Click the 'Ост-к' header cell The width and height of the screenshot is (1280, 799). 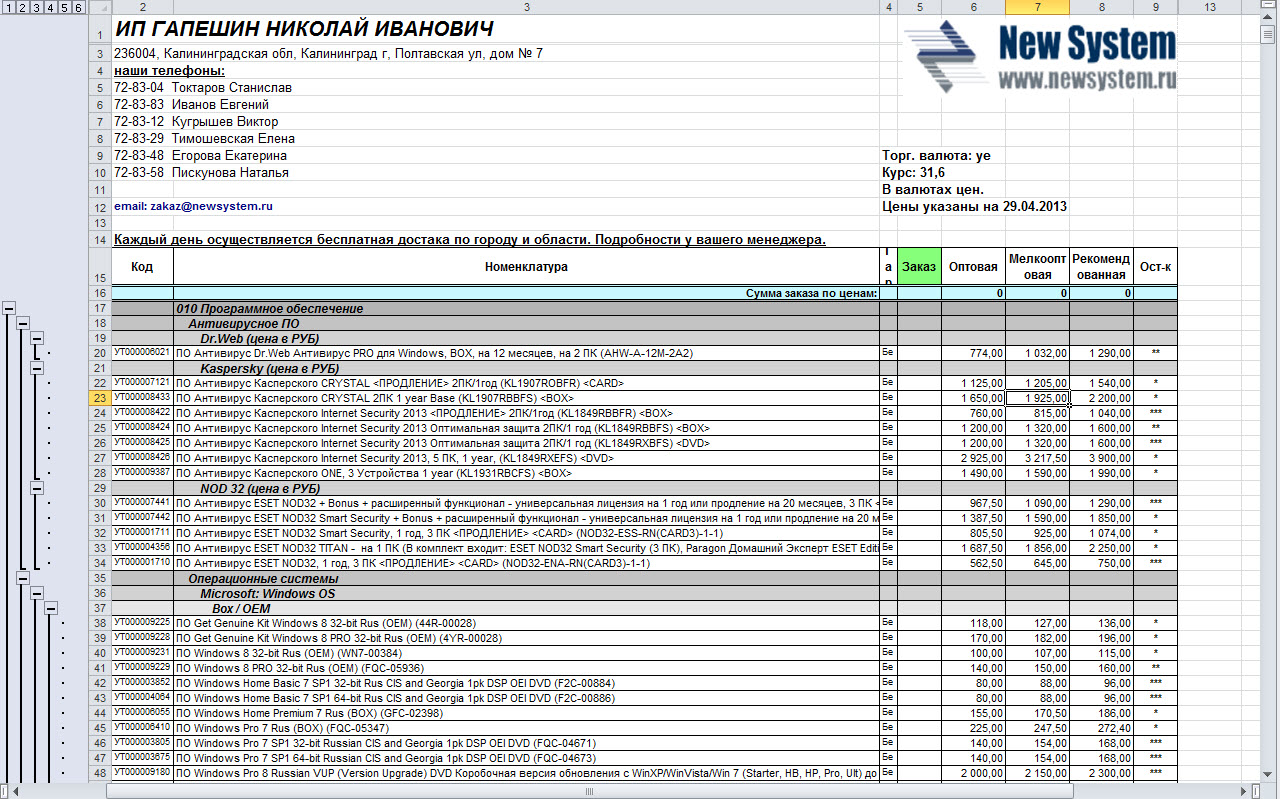point(1155,267)
